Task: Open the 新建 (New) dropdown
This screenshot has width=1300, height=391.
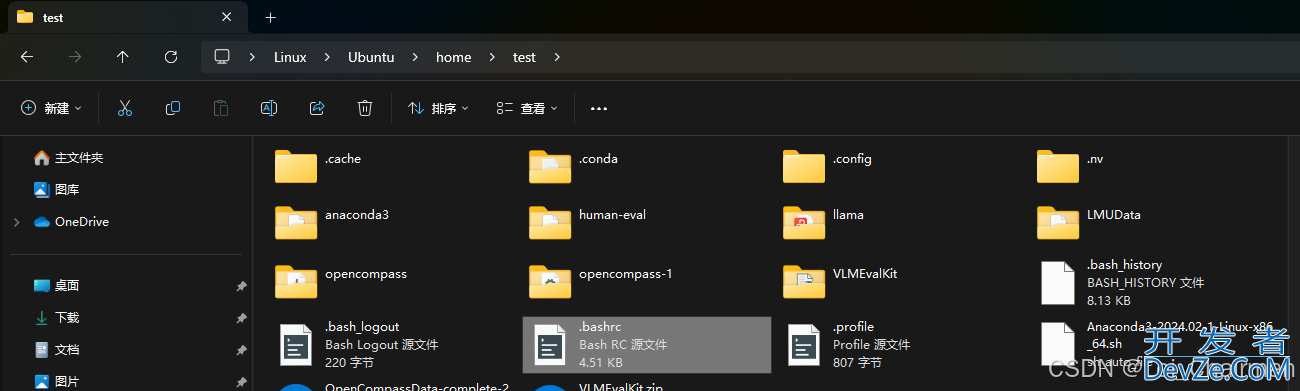Action: 52,108
